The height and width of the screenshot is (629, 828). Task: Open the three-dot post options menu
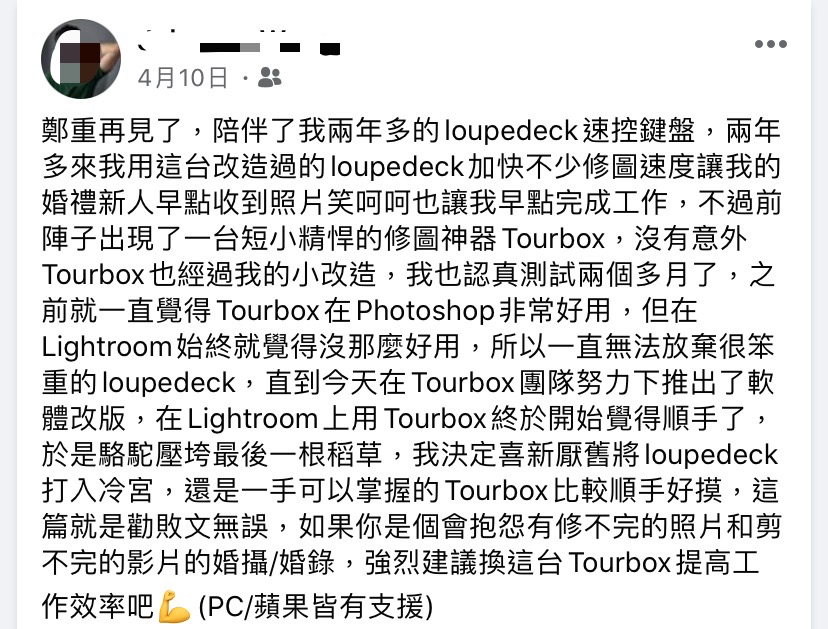(x=770, y=44)
